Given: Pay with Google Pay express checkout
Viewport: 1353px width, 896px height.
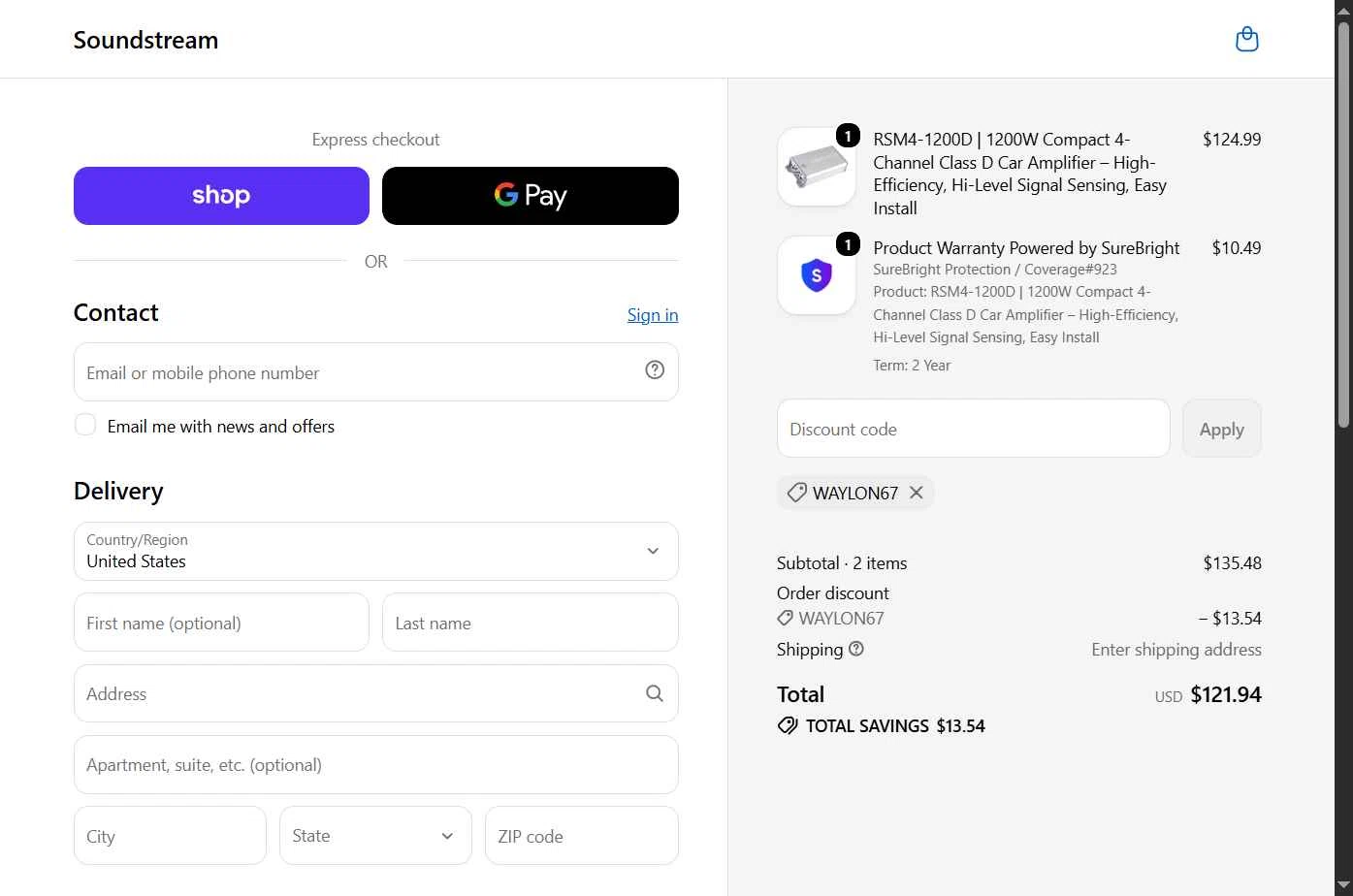Looking at the screenshot, I should pos(531,196).
